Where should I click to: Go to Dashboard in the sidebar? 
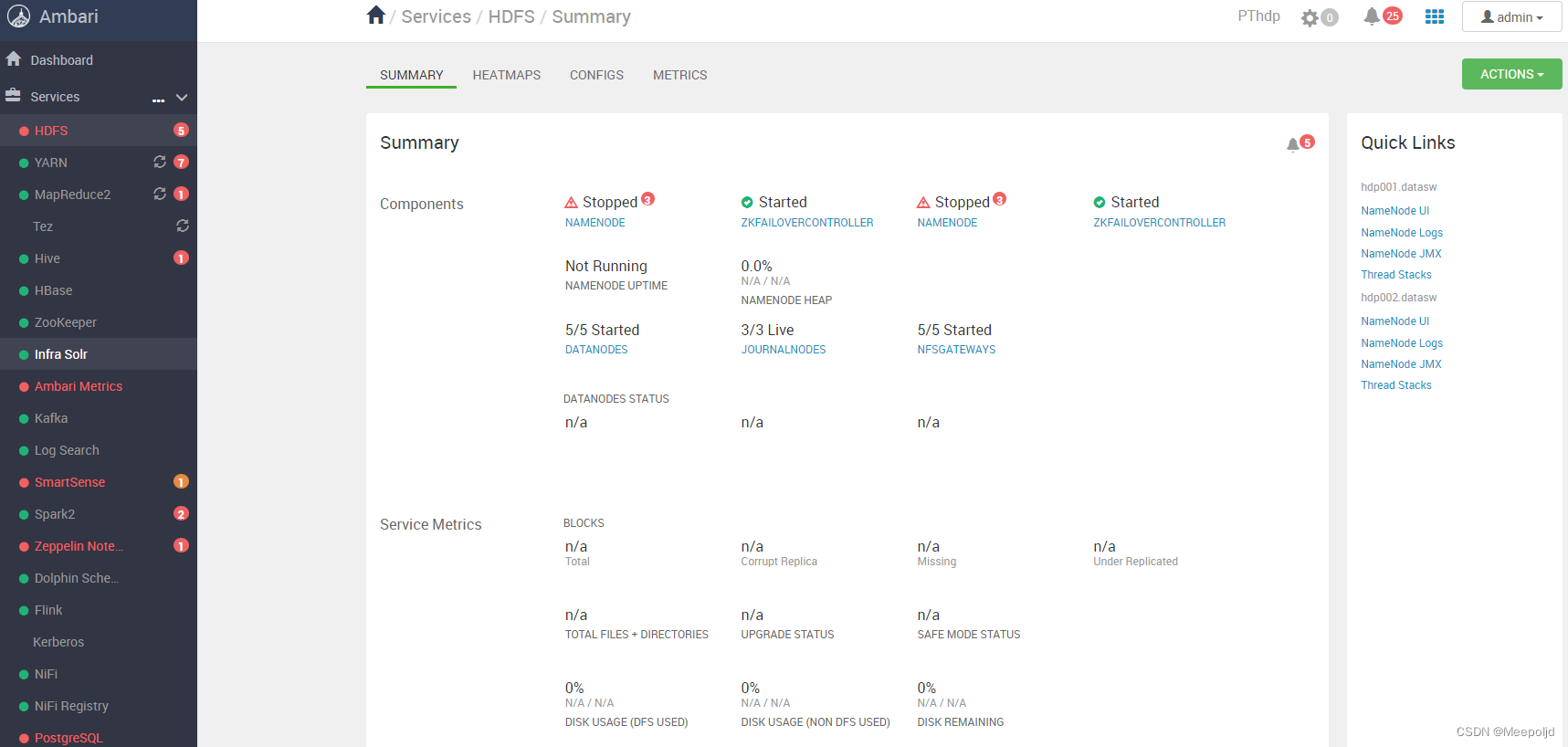point(61,60)
